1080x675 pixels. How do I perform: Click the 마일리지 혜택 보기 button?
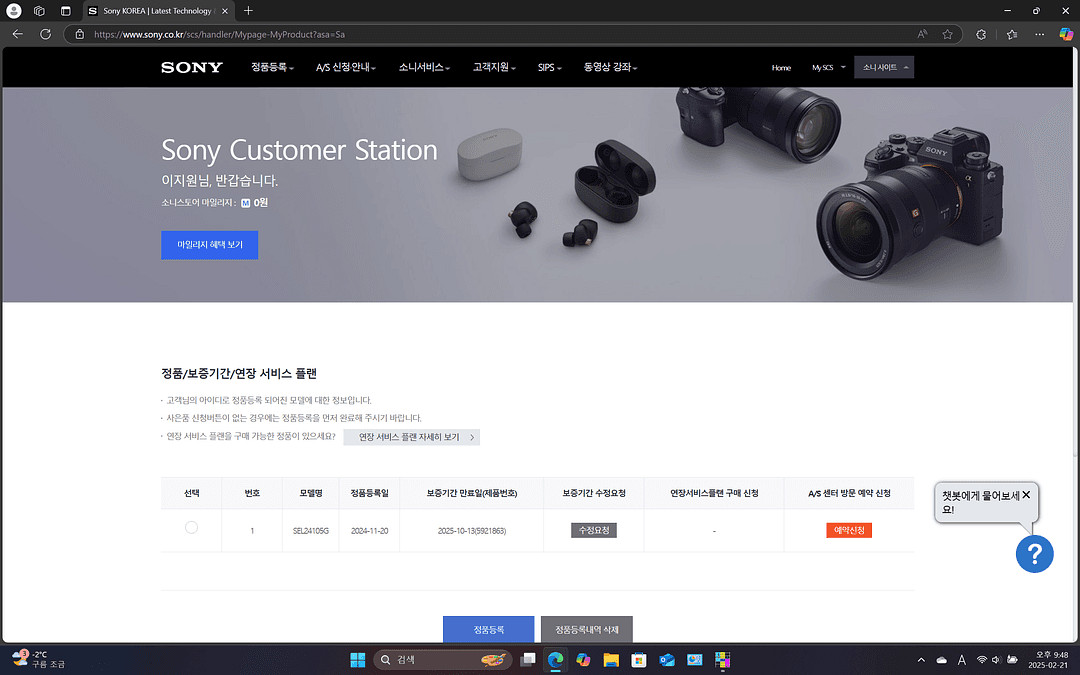[209, 245]
